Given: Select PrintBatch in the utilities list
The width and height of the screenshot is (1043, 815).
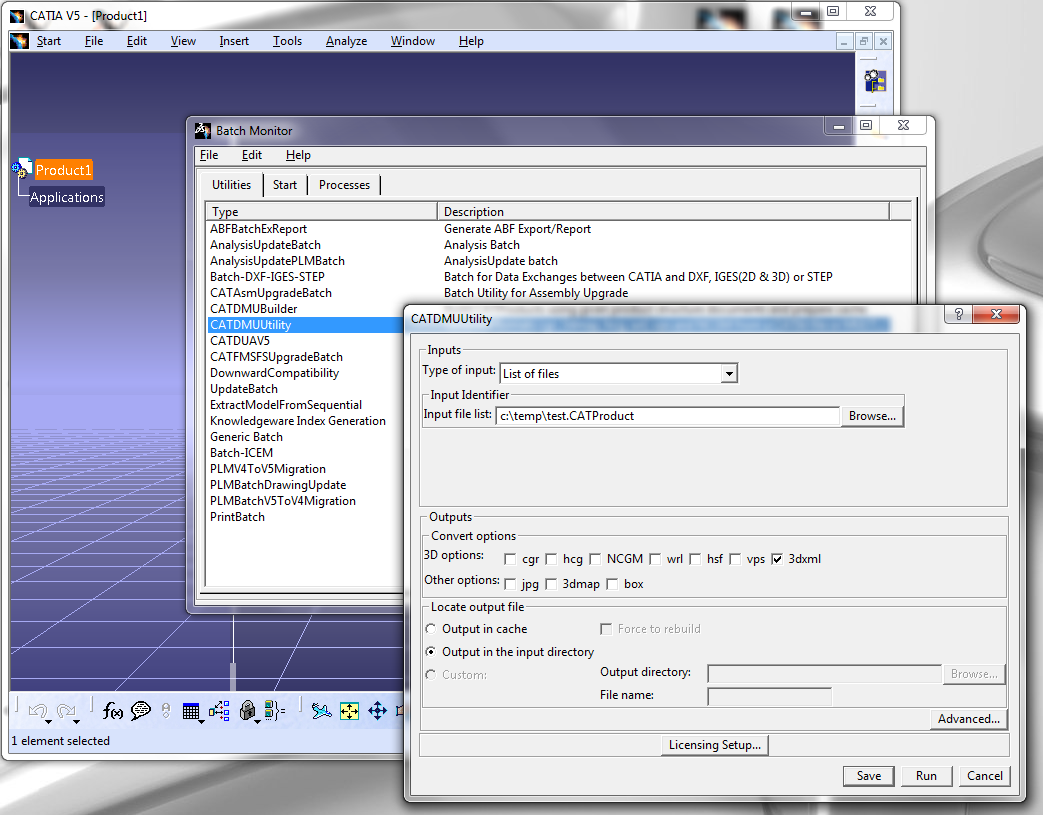Looking at the screenshot, I should 237,517.
